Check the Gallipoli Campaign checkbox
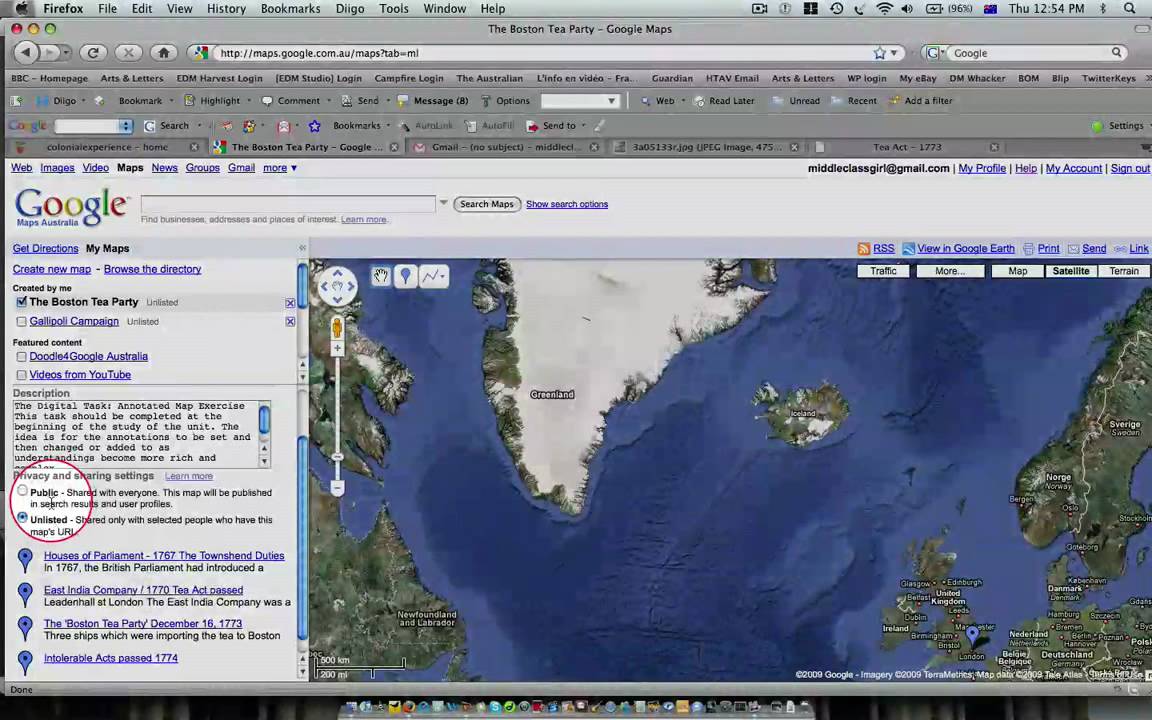Screen dimensions: 1152x720 (21, 322)
